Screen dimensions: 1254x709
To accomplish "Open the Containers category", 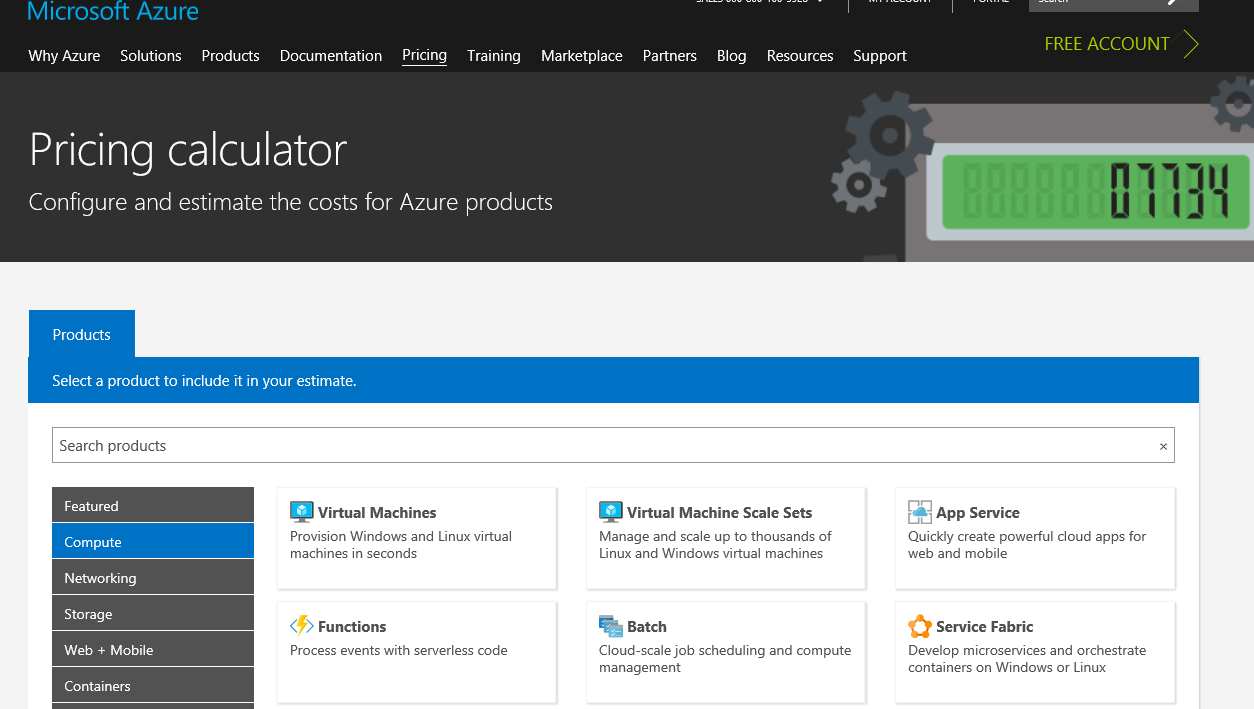I will click(153, 685).
